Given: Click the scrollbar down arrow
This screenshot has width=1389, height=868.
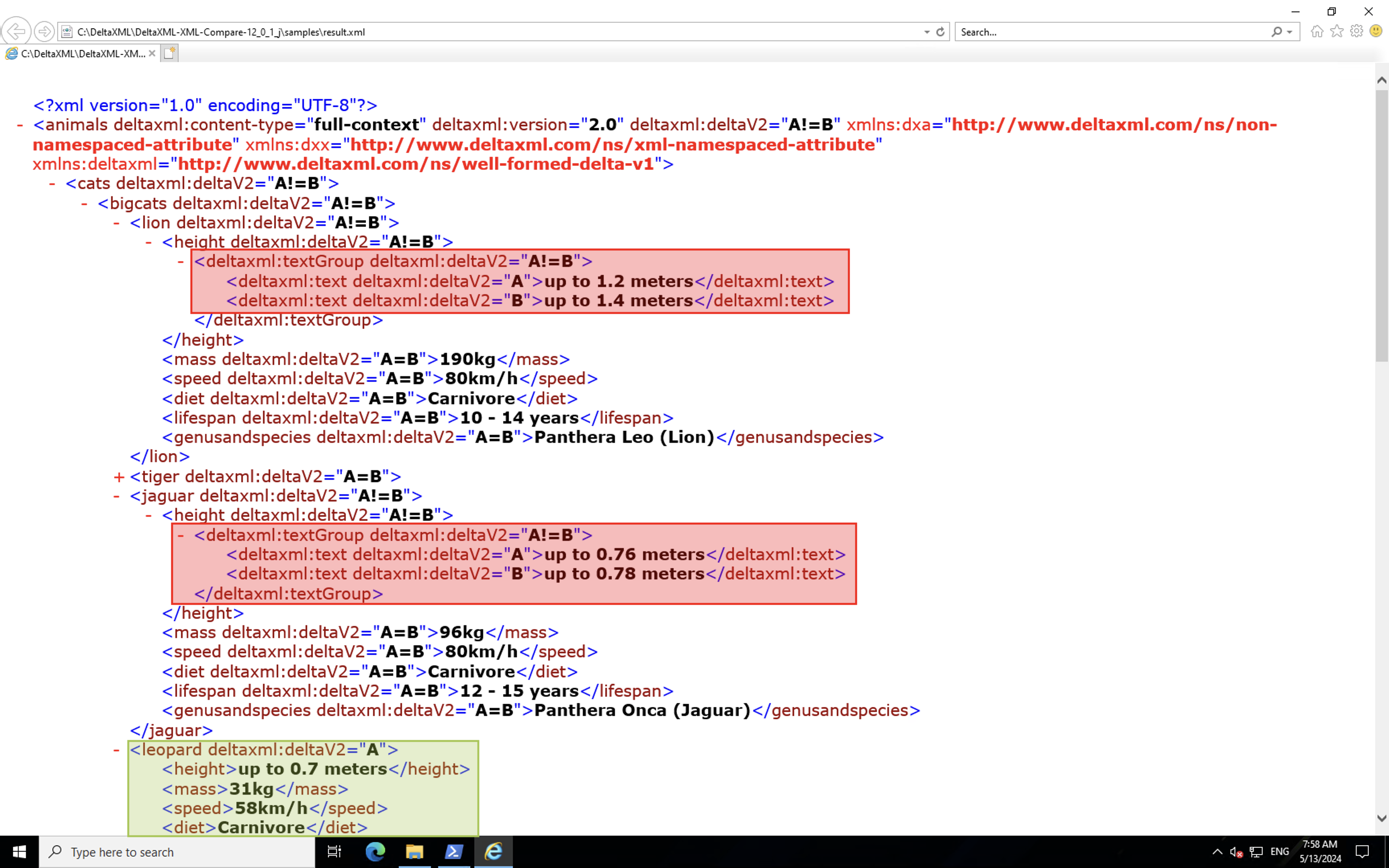Looking at the screenshot, I should [1381, 818].
